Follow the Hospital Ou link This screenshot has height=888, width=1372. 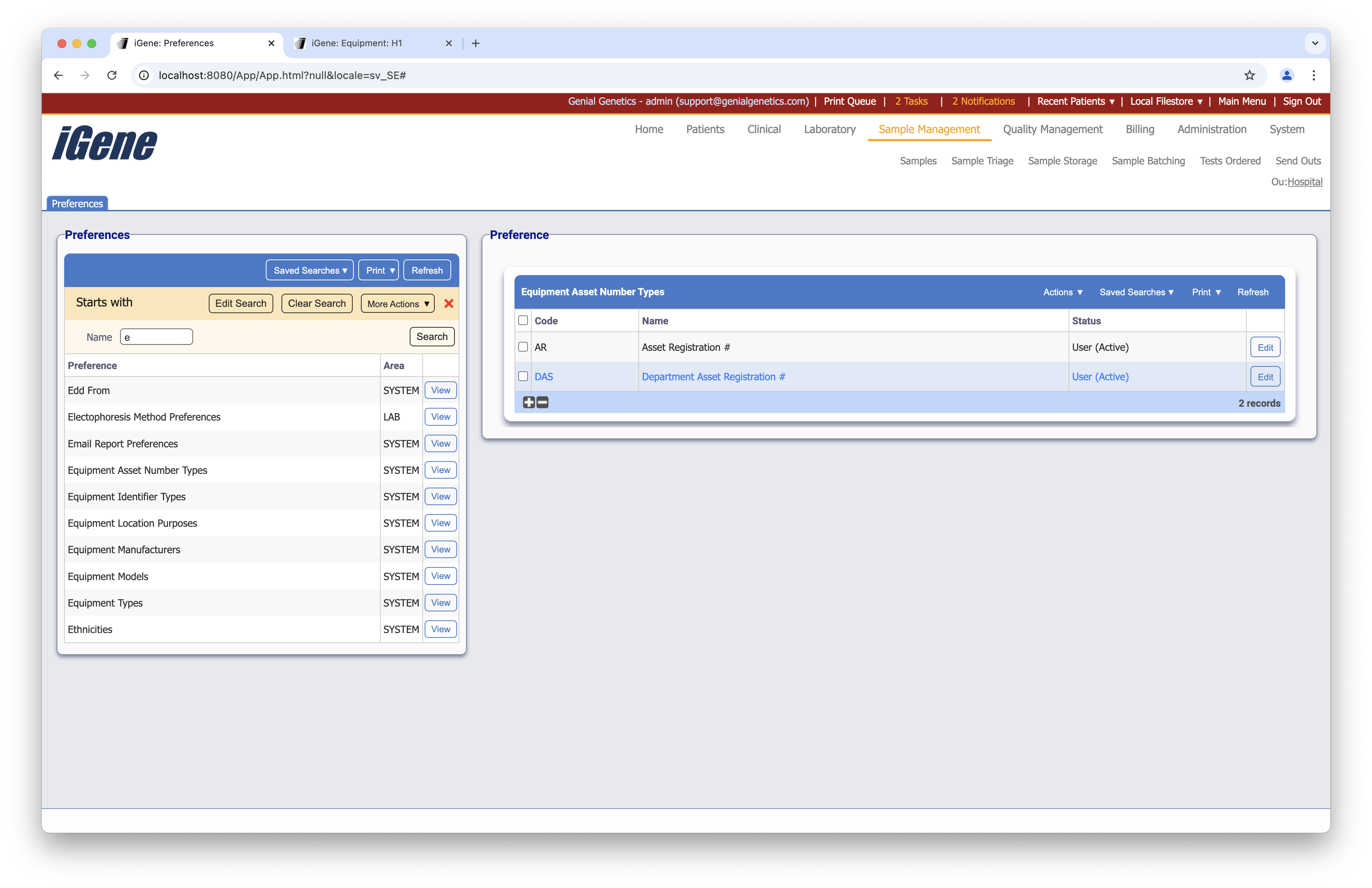click(x=1305, y=182)
